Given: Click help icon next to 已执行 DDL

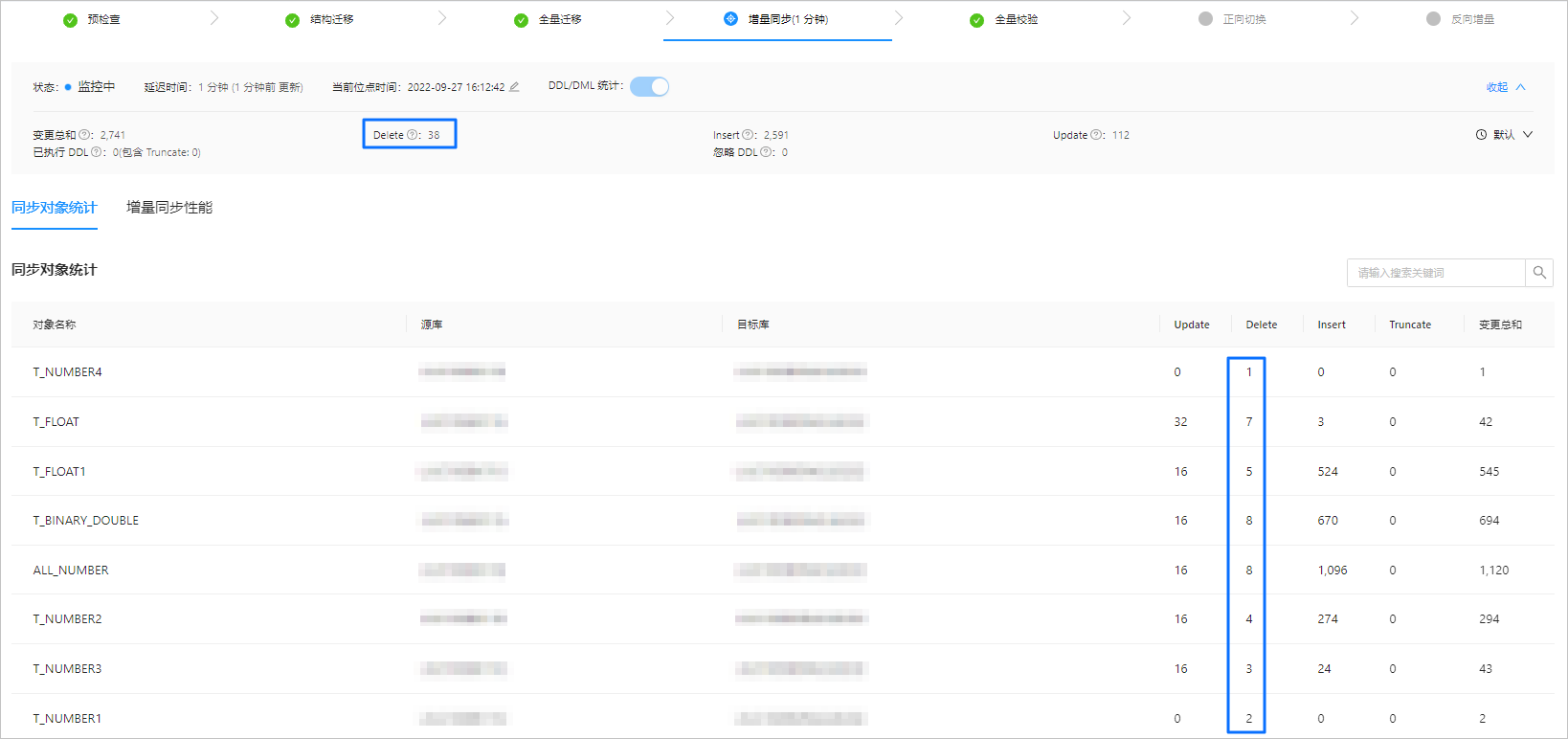Looking at the screenshot, I should pos(97,152).
